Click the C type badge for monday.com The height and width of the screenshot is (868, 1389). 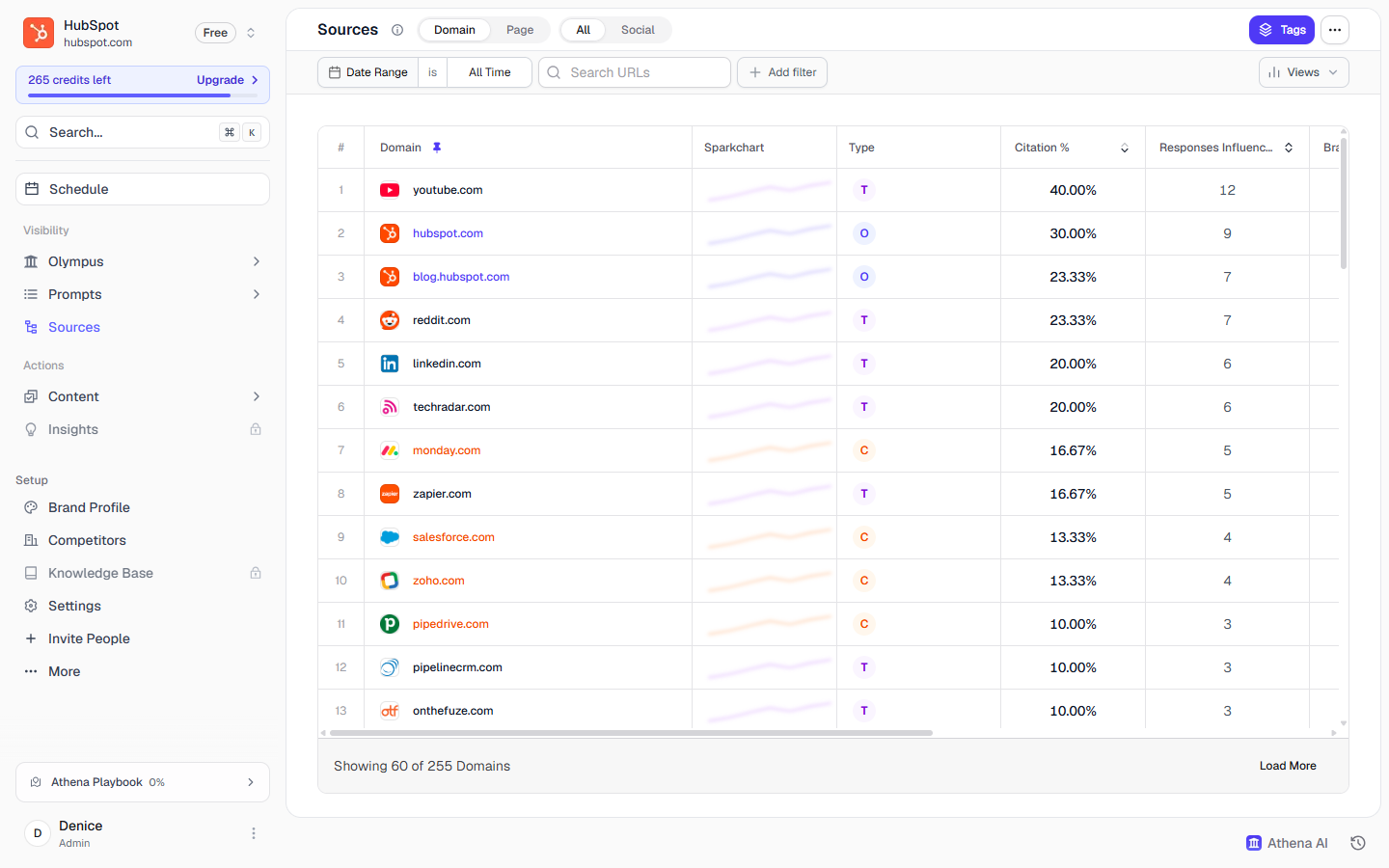click(x=864, y=450)
